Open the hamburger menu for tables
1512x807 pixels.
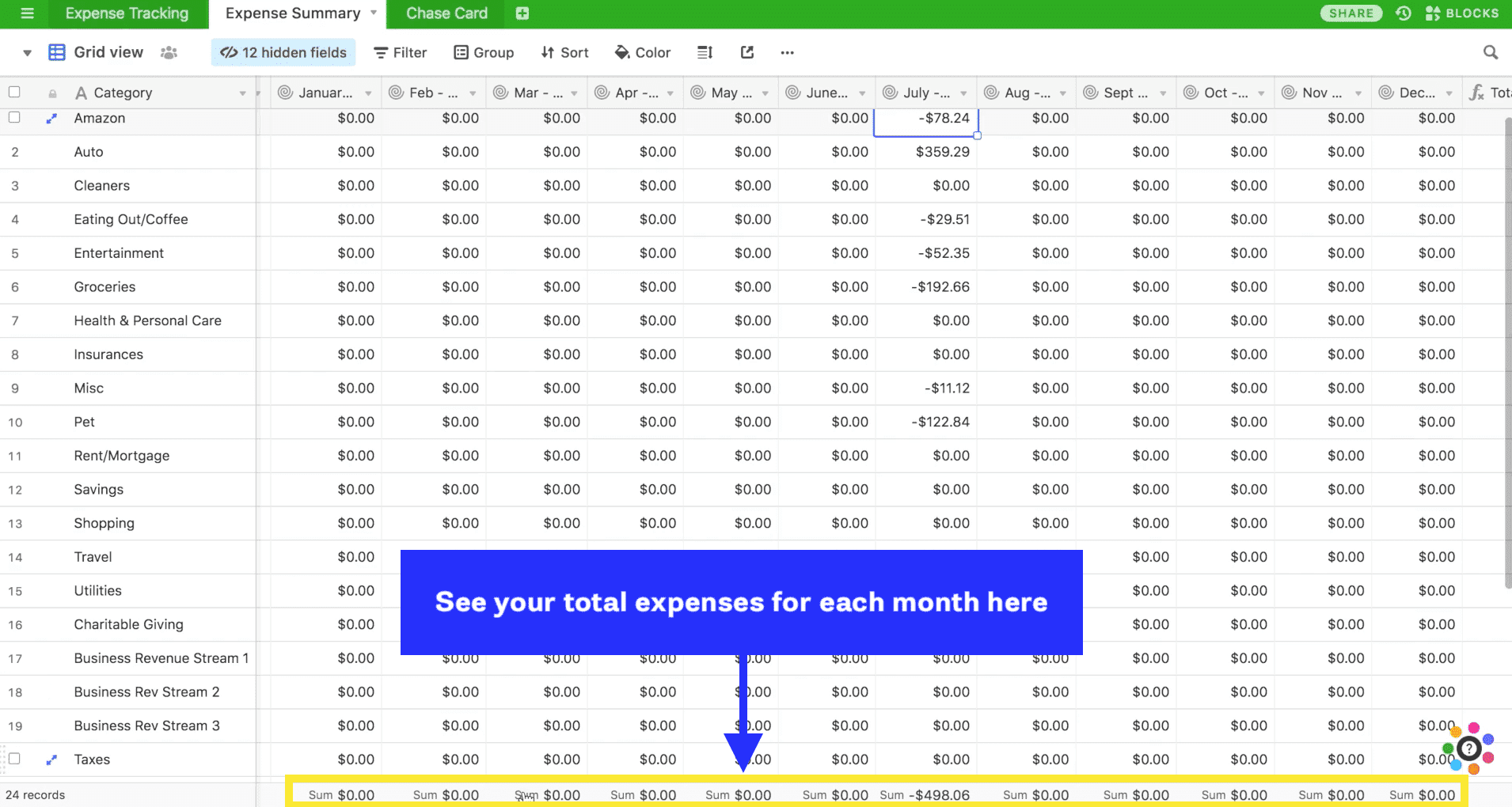(27, 13)
